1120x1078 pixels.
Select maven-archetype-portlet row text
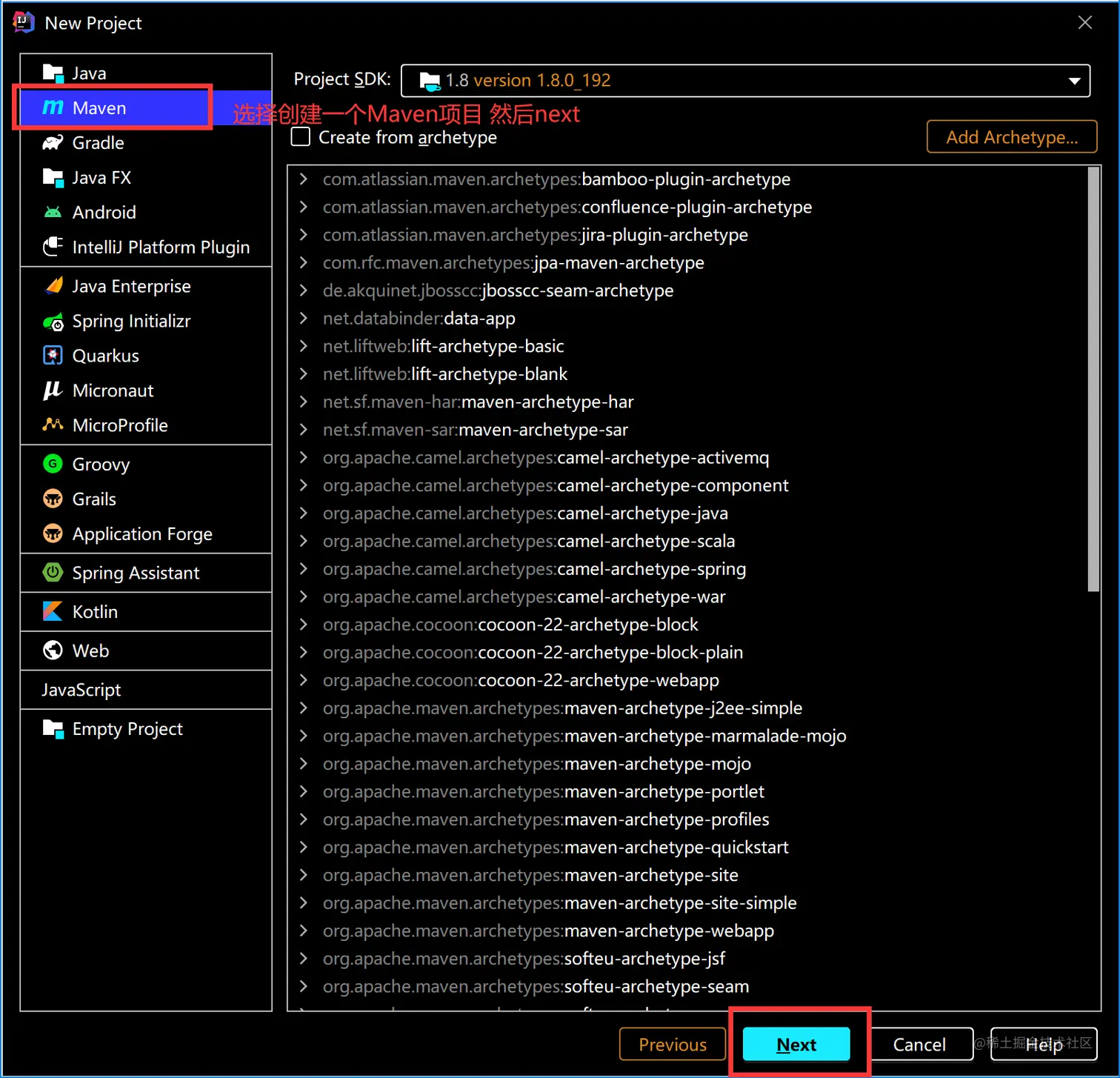click(544, 791)
